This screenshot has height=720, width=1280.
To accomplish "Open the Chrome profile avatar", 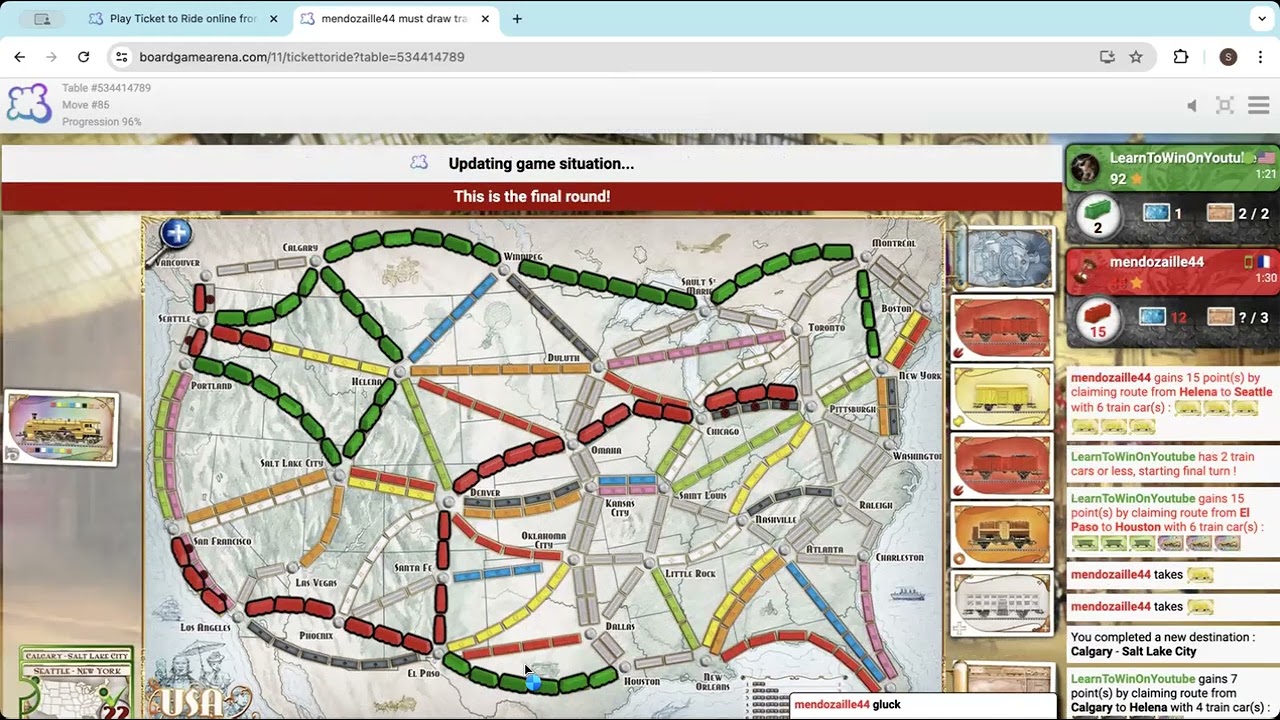I will click(1228, 57).
